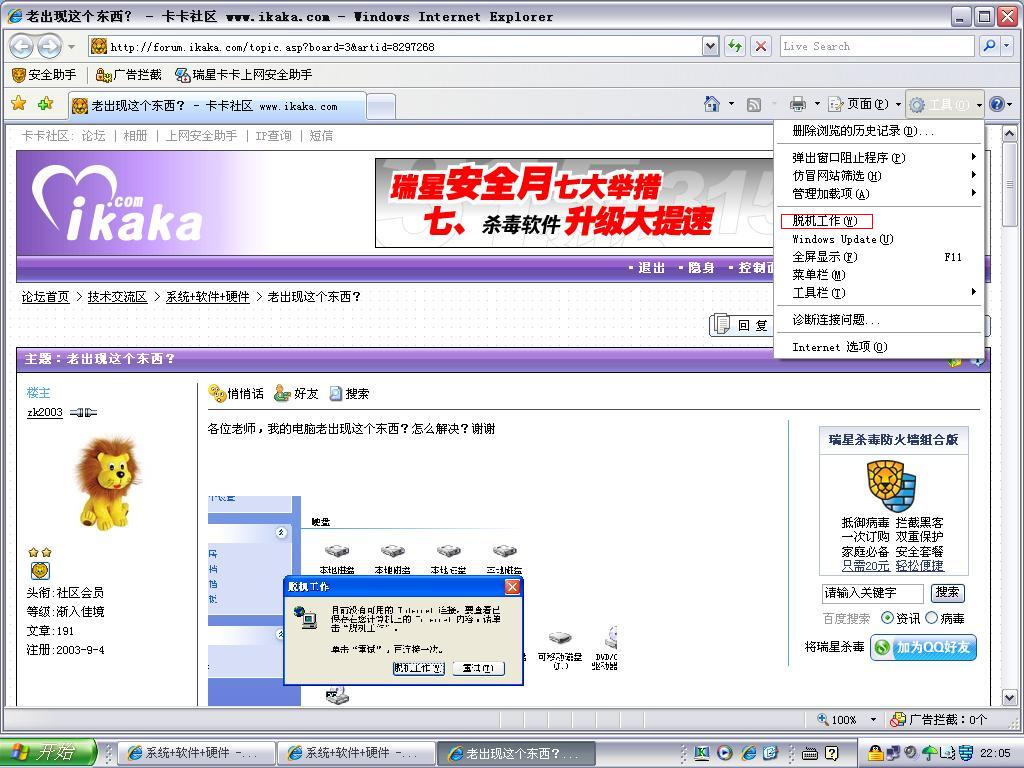Choose 脱机工作(W) from the menu

click(x=879, y=221)
